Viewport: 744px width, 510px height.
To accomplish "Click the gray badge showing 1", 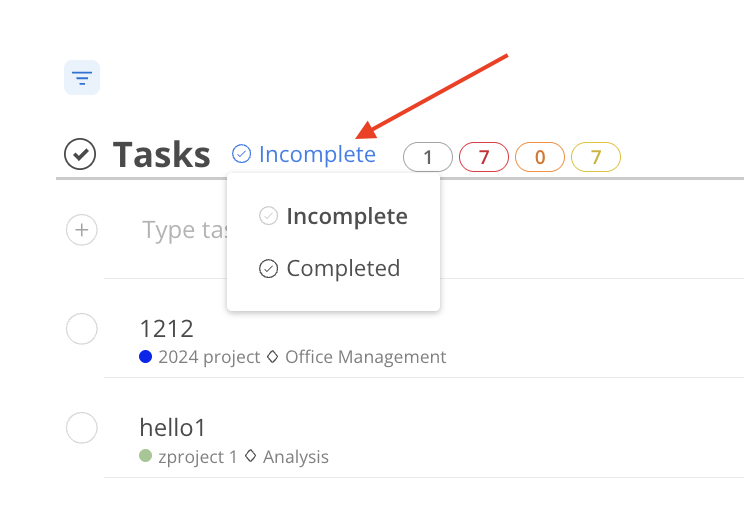I will pos(428,157).
